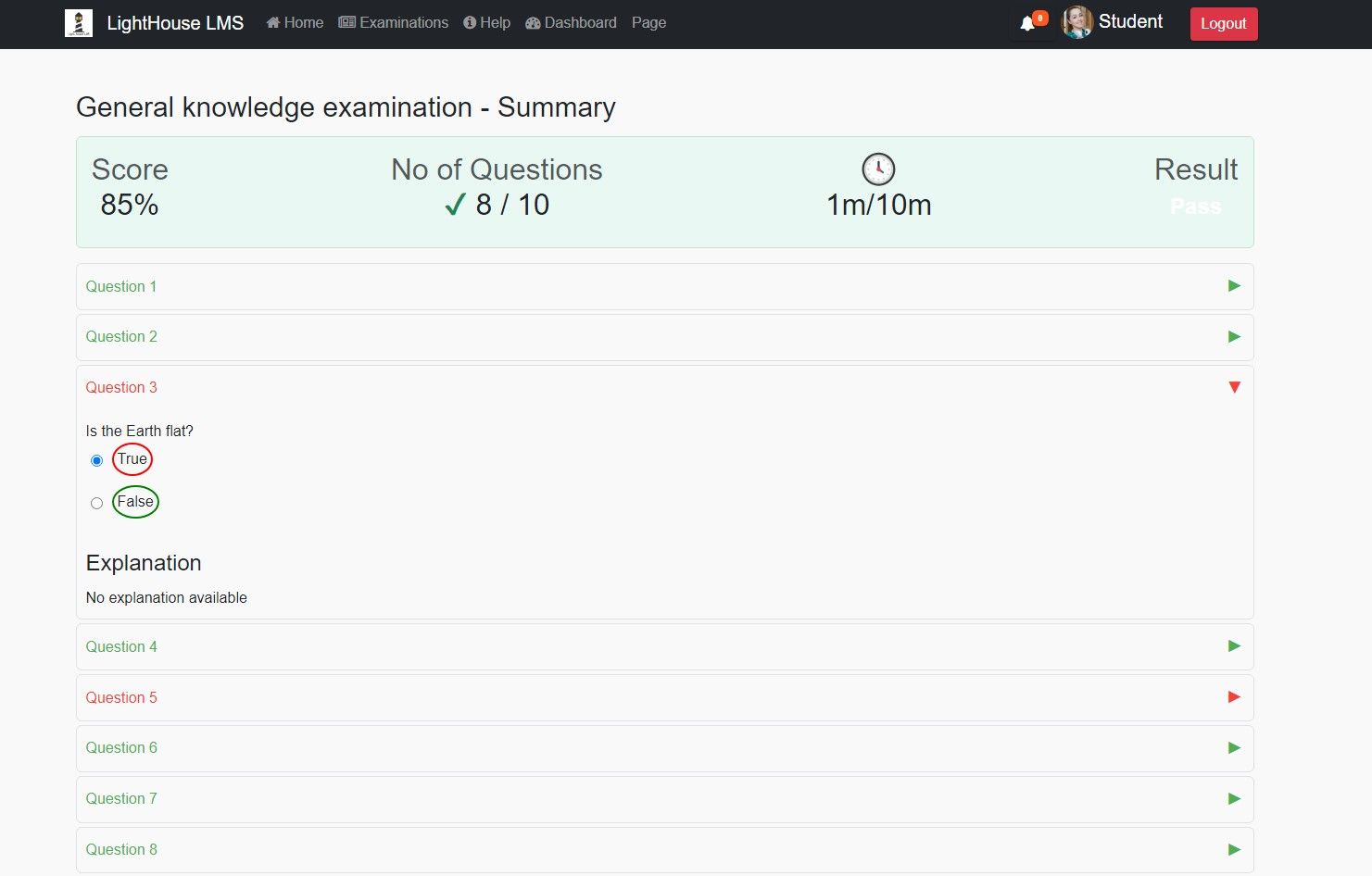Click the green checkmark beside 8 / 10
Viewport: 1372px width, 876px height.
[455, 205]
